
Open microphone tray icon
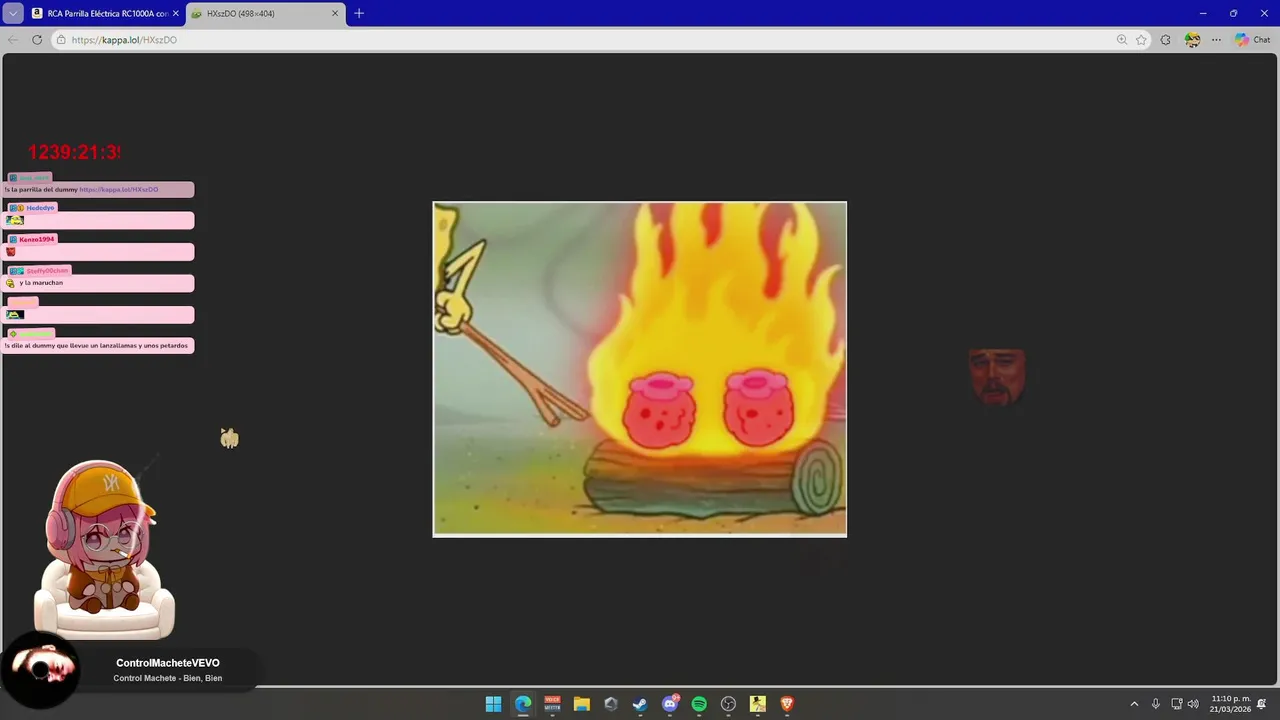(x=1156, y=704)
